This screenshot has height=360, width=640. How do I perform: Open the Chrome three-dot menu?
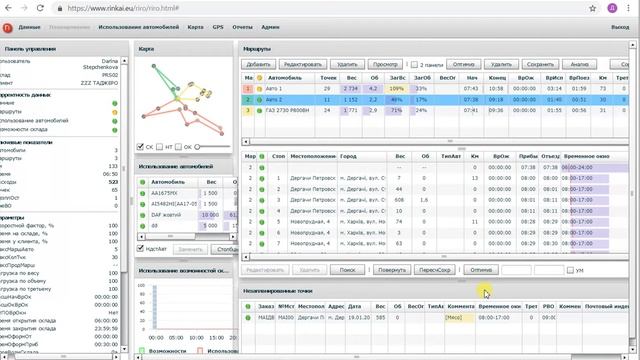click(629, 8)
